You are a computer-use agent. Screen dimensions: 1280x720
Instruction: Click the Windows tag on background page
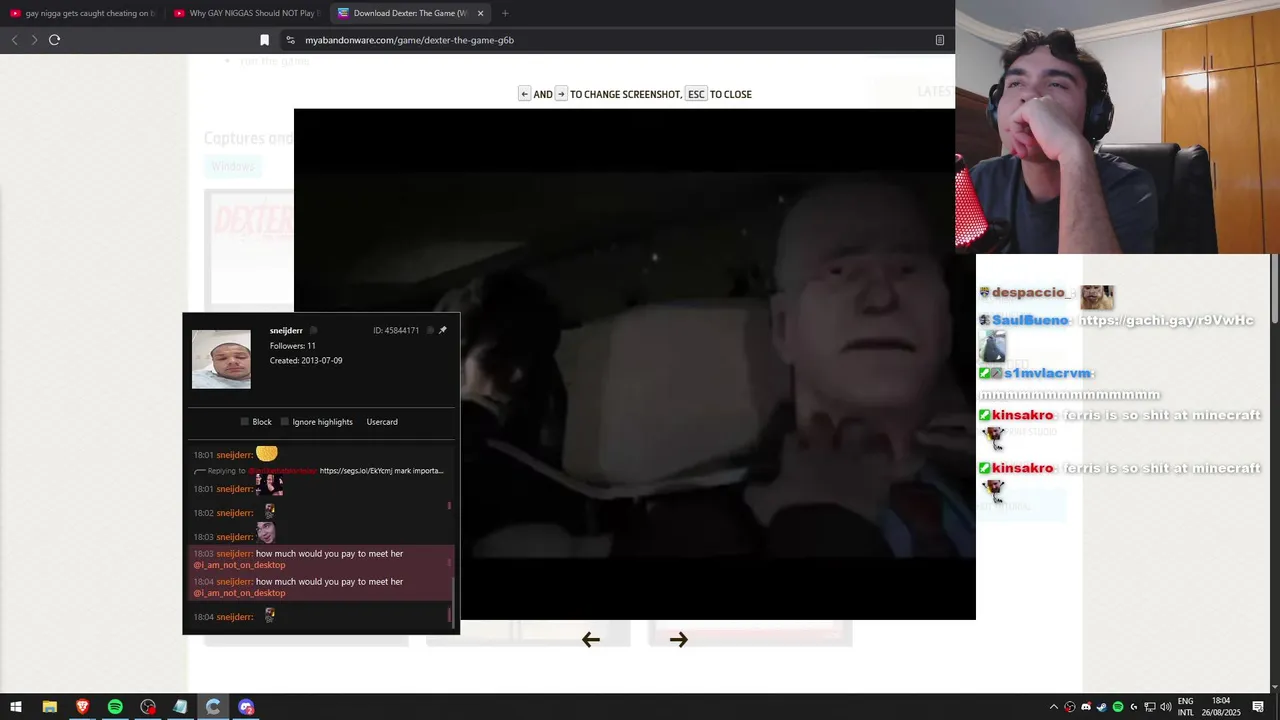[233, 166]
